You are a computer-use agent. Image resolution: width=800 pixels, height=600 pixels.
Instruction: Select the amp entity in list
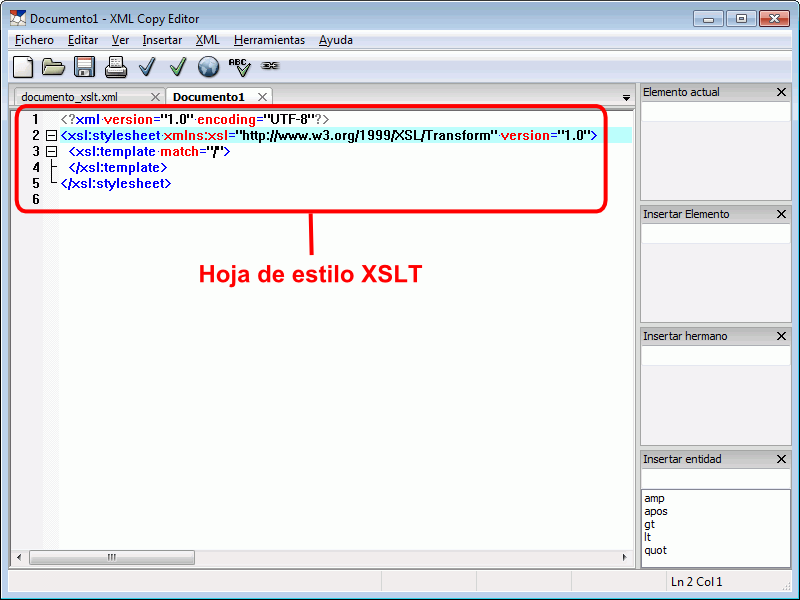pos(654,498)
